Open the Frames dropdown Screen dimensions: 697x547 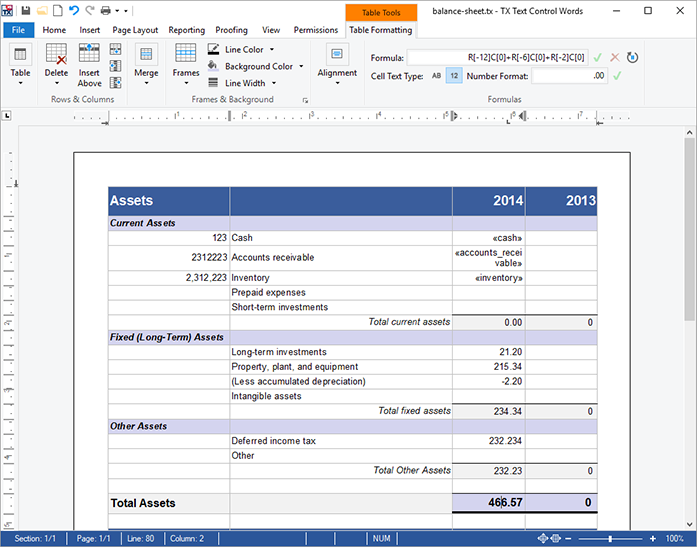pyautogui.click(x=186, y=65)
